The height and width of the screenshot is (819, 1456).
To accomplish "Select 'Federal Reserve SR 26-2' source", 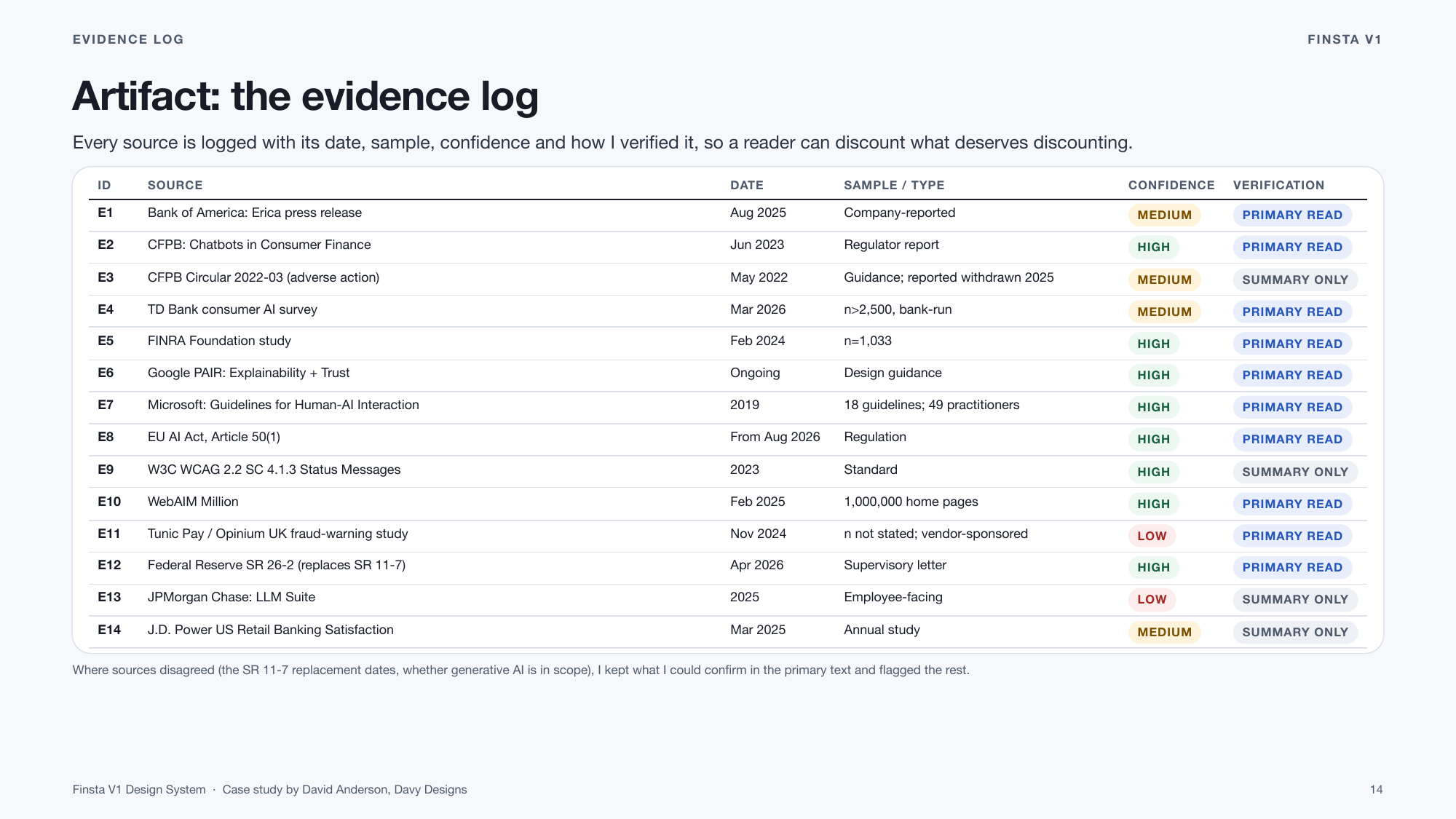I will coord(277,565).
